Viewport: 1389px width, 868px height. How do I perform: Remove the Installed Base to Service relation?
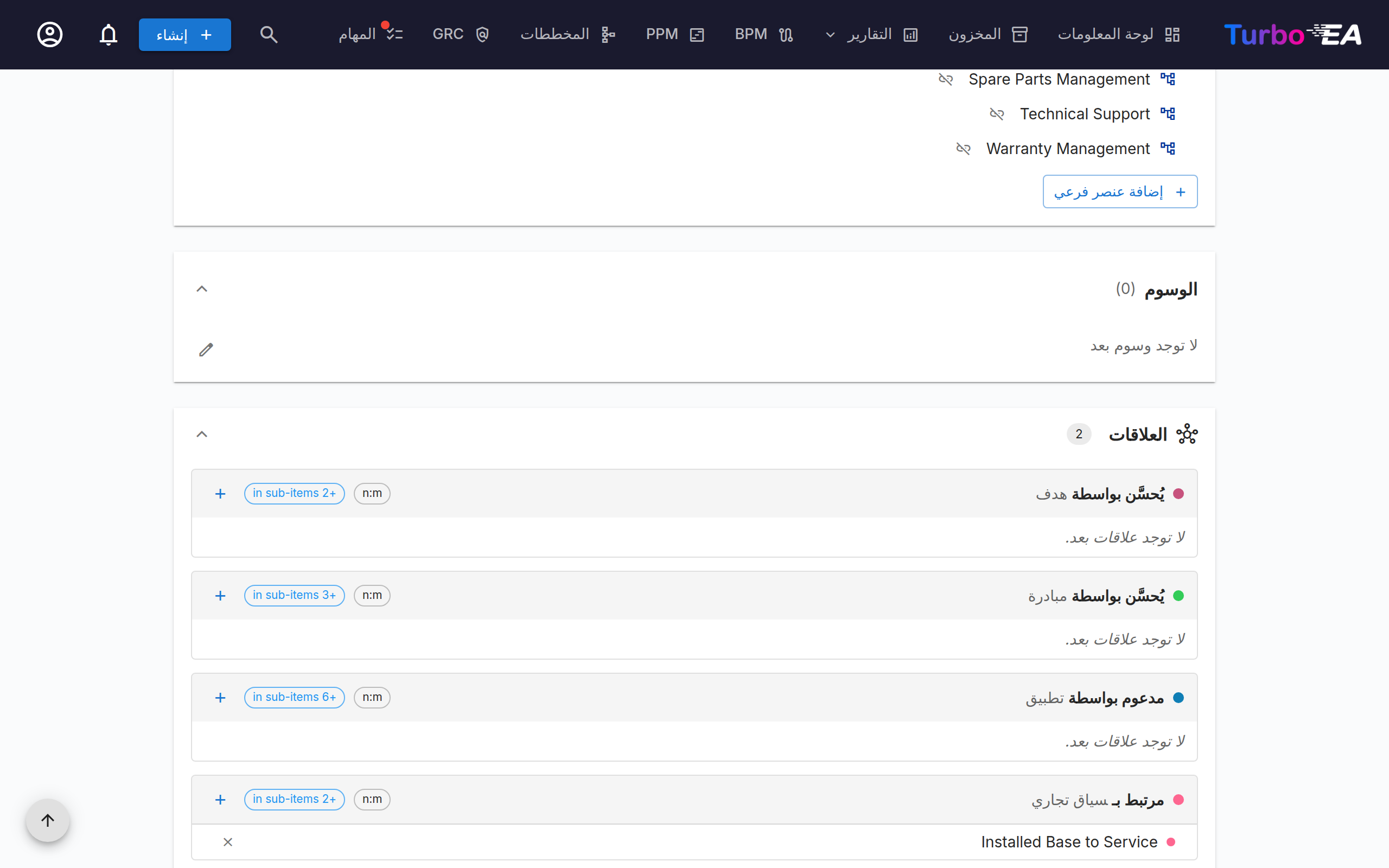coord(228,842)
